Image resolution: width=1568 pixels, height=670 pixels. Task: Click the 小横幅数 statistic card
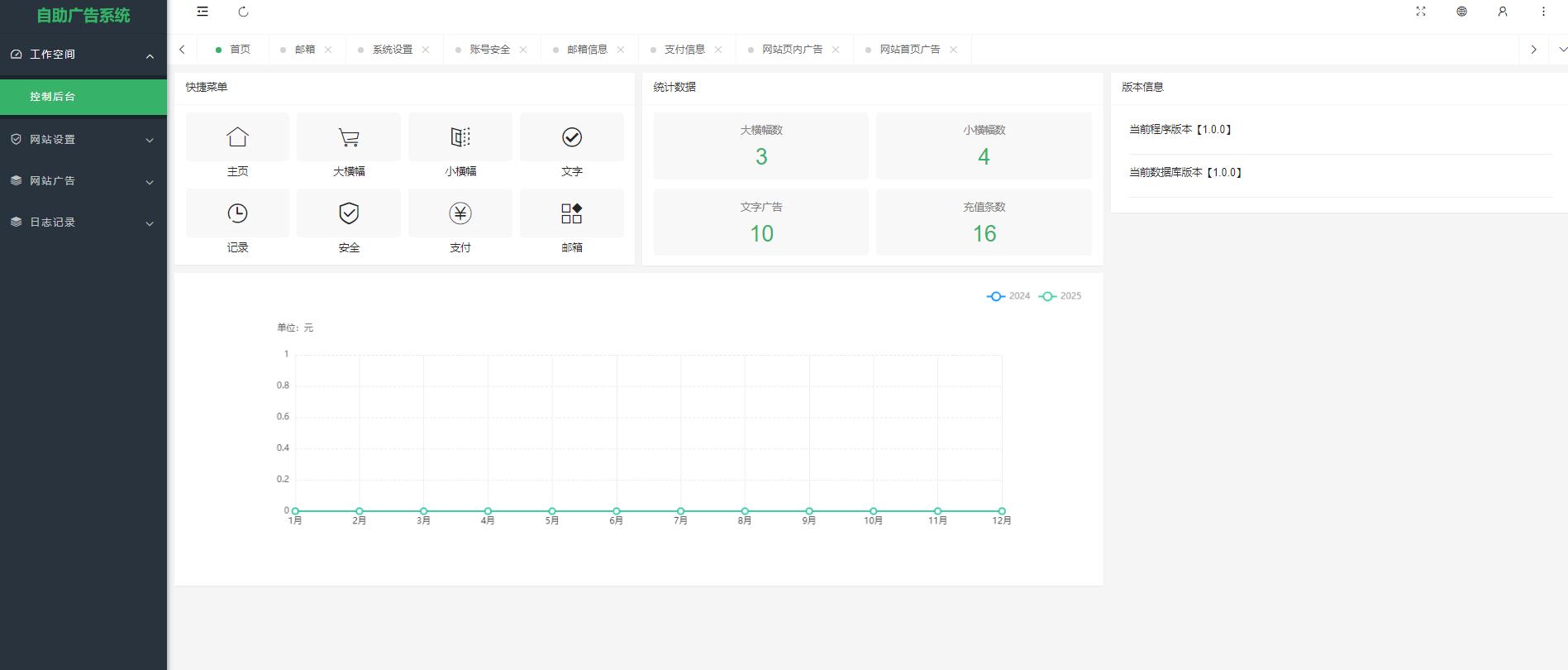point(984,146)
